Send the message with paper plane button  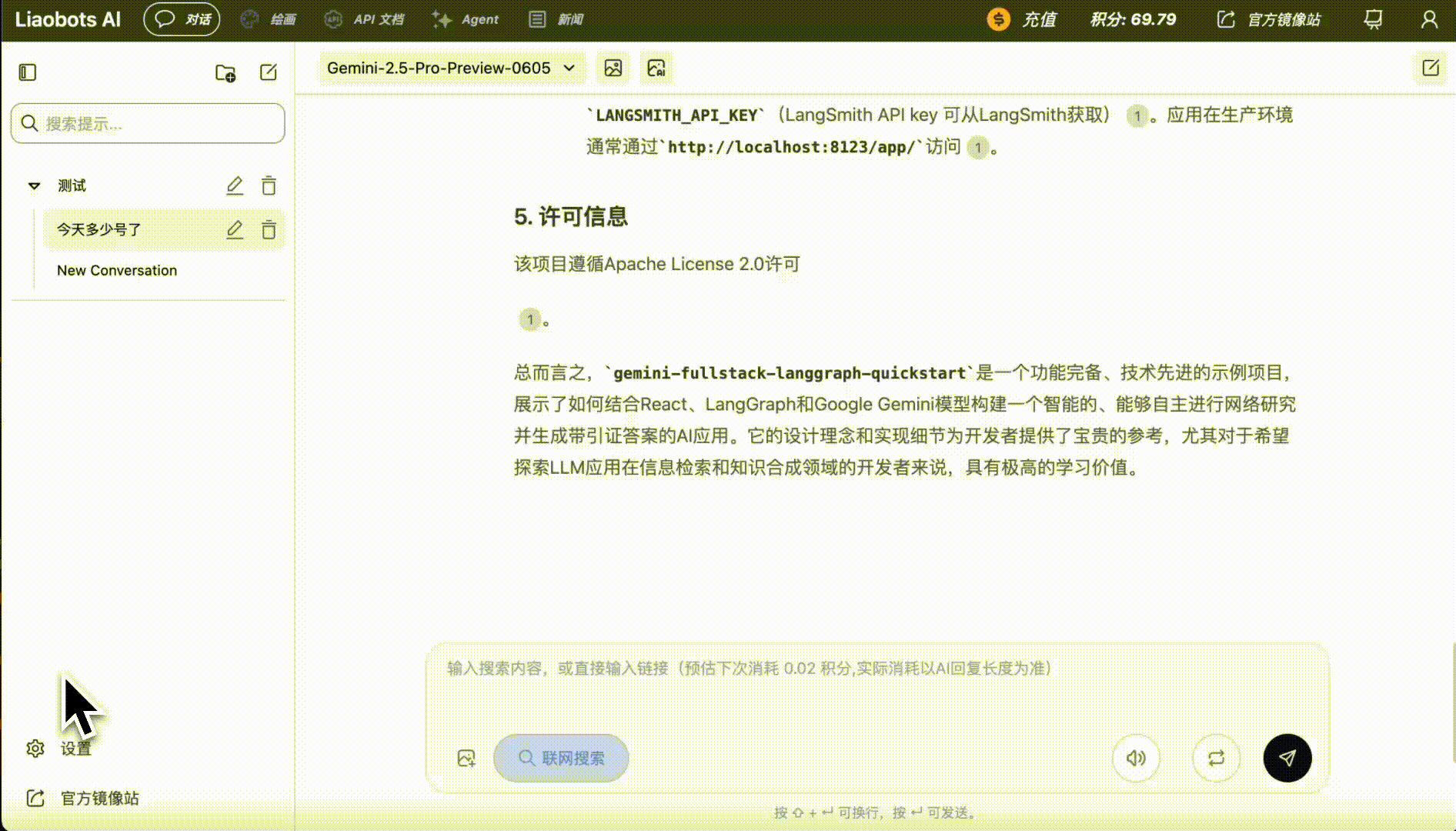(1287, 758)
